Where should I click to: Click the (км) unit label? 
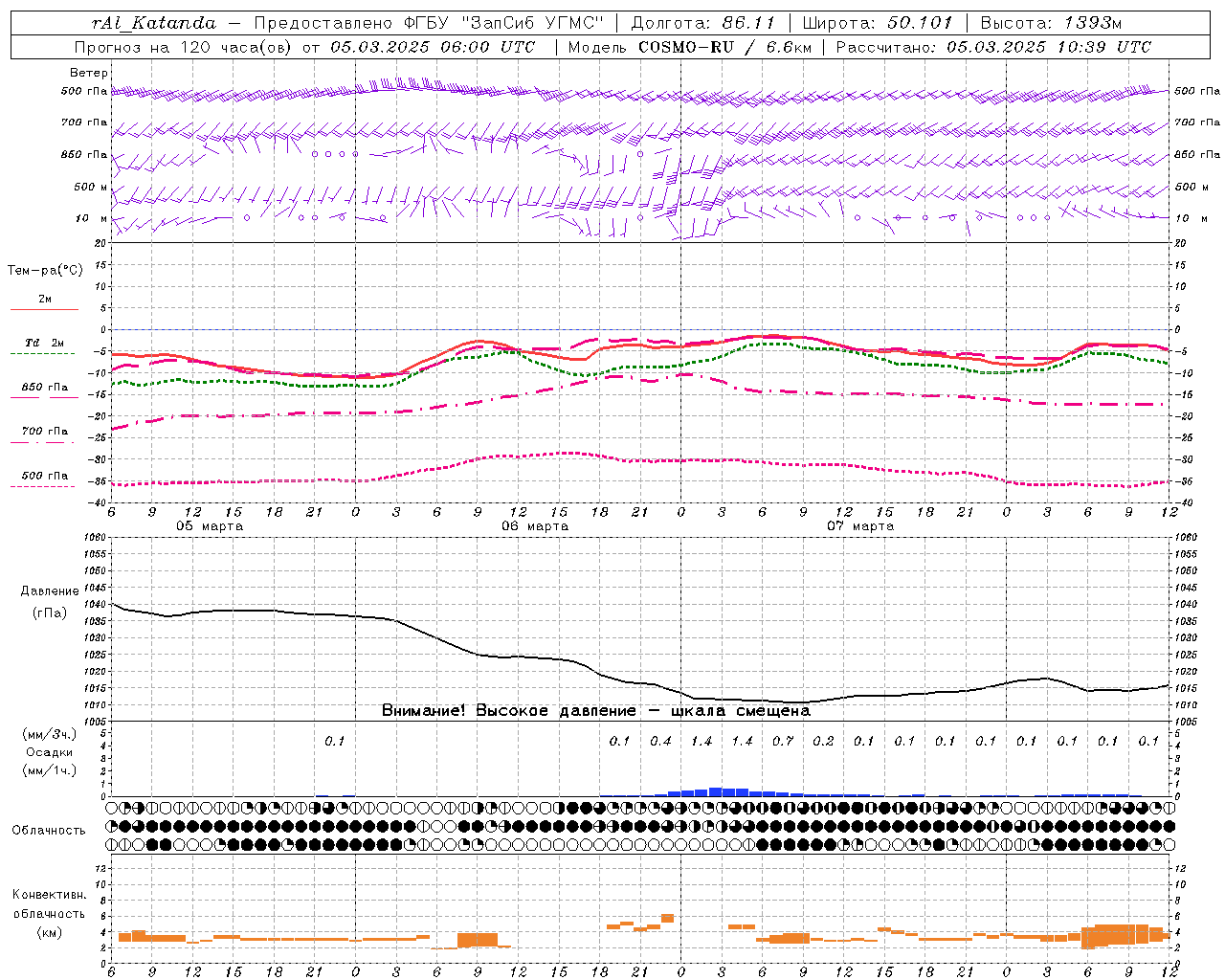[x=49, y=932]
